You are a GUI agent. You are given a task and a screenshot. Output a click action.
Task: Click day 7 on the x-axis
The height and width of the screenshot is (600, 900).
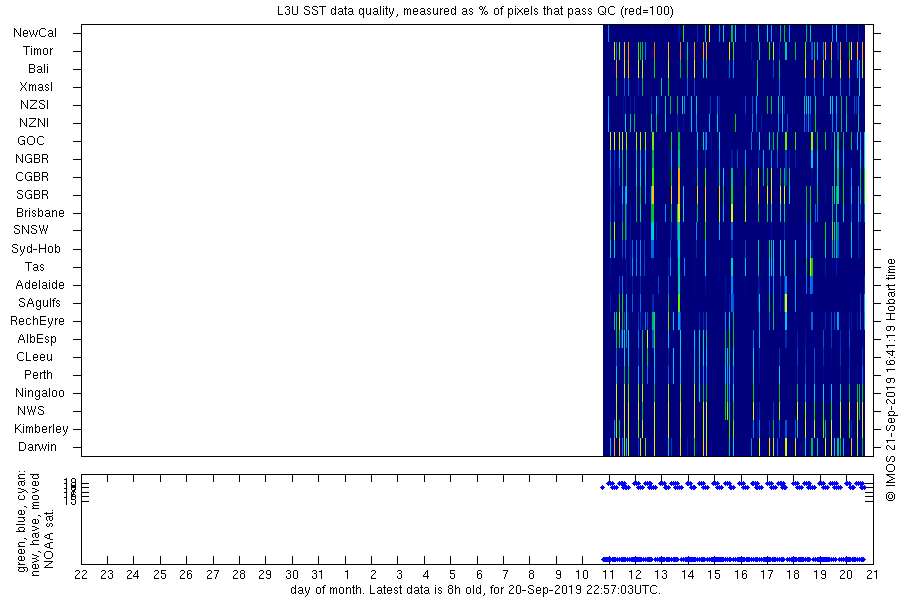tap(505, 575)
